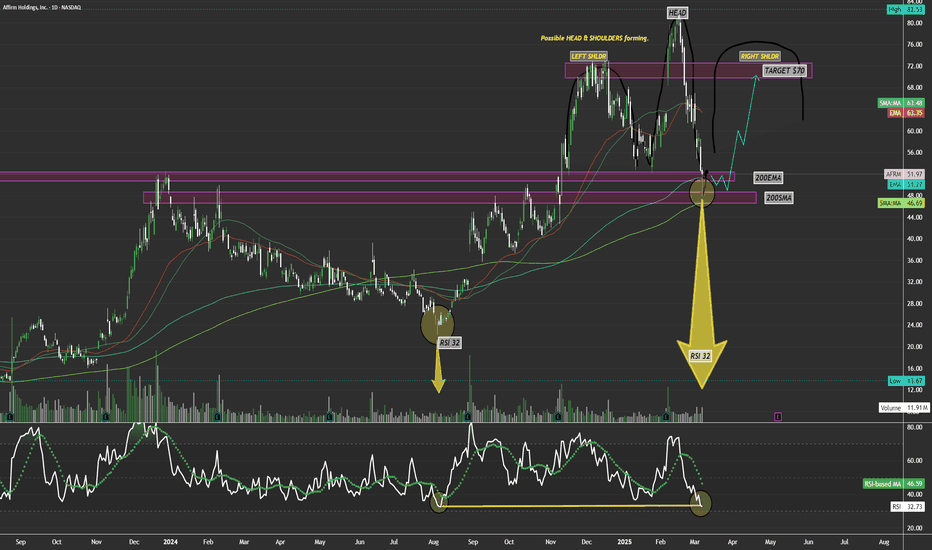Click the red EMA 63.35 price tag

(905, 113)
